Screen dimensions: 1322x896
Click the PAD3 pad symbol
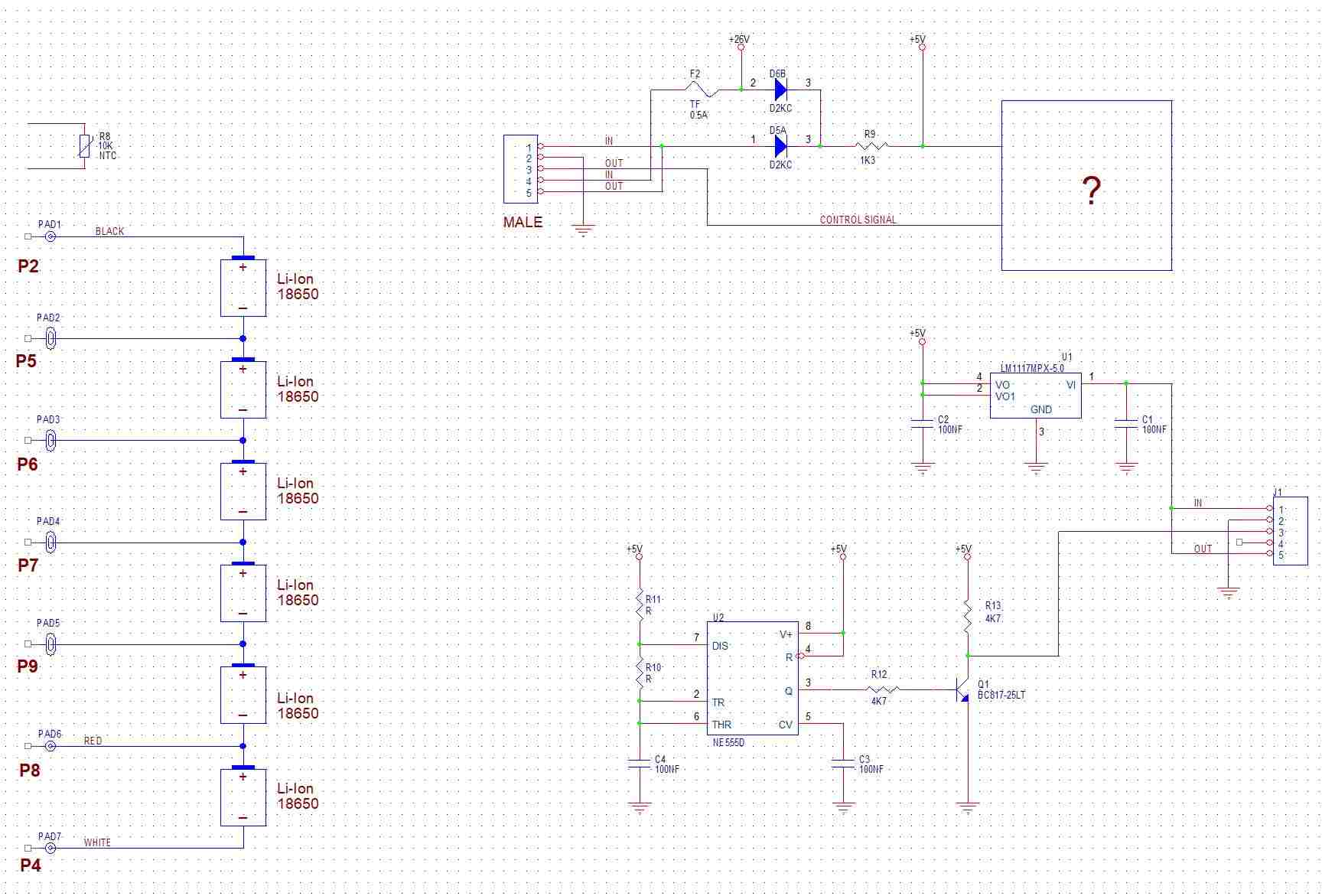tap(50, 440)
